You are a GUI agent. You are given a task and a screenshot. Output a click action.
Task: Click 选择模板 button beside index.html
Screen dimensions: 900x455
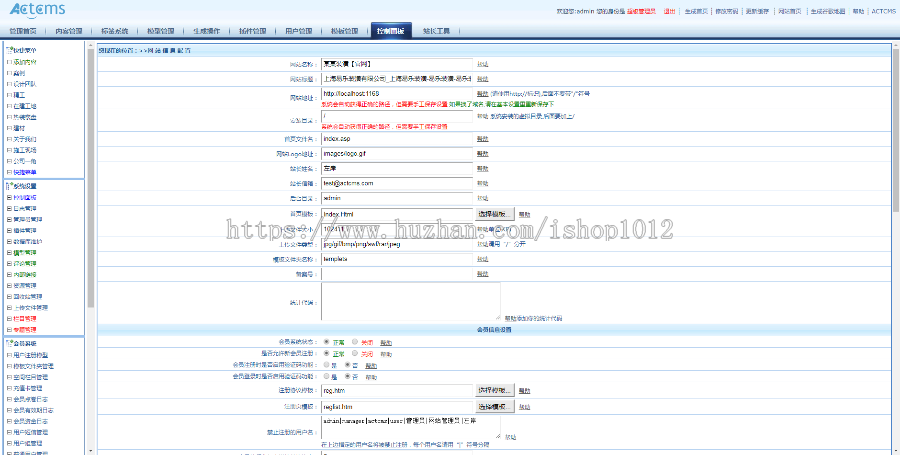coord(495,214)
